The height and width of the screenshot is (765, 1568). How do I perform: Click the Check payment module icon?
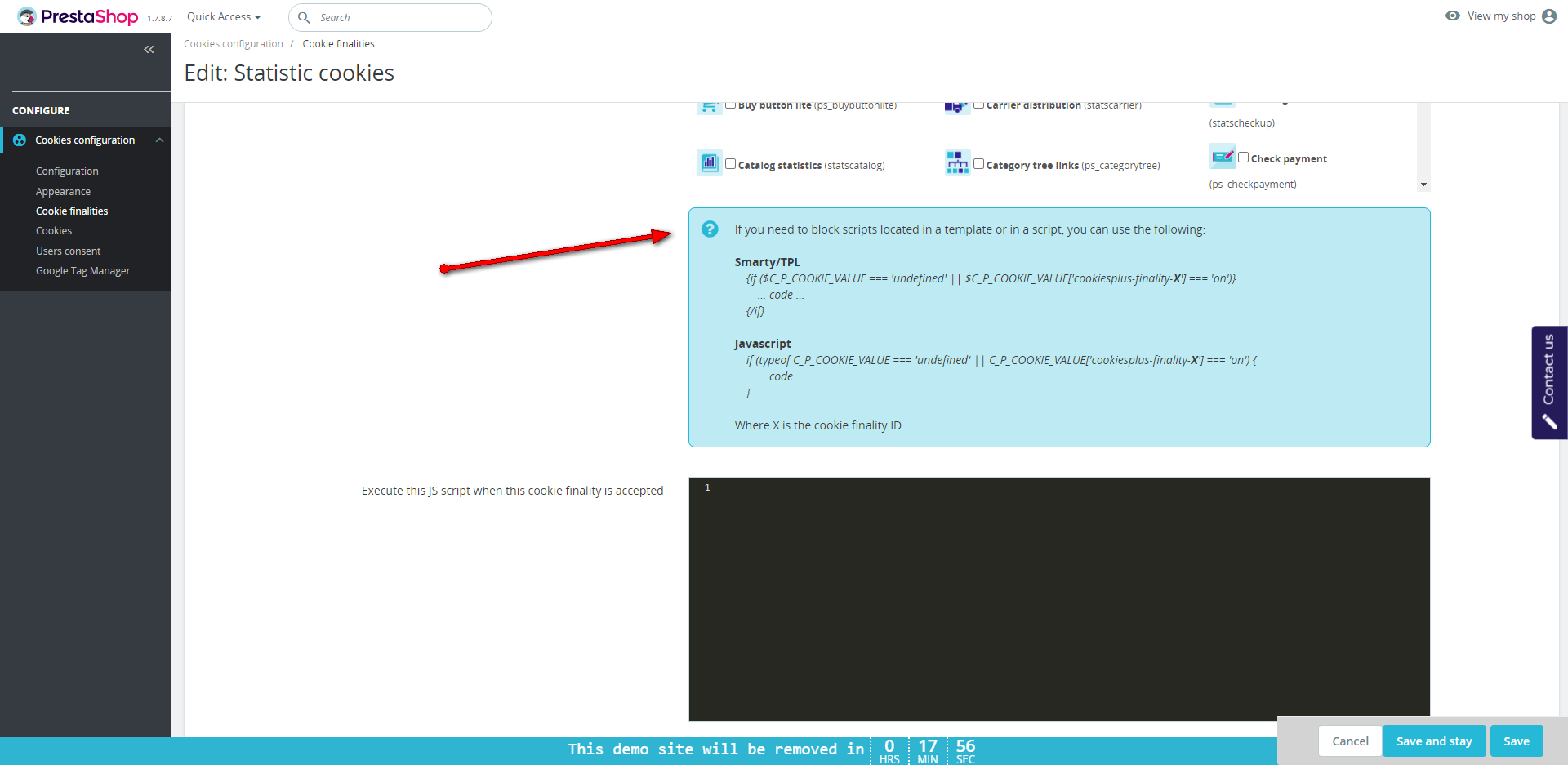[x=1223, y=156]
